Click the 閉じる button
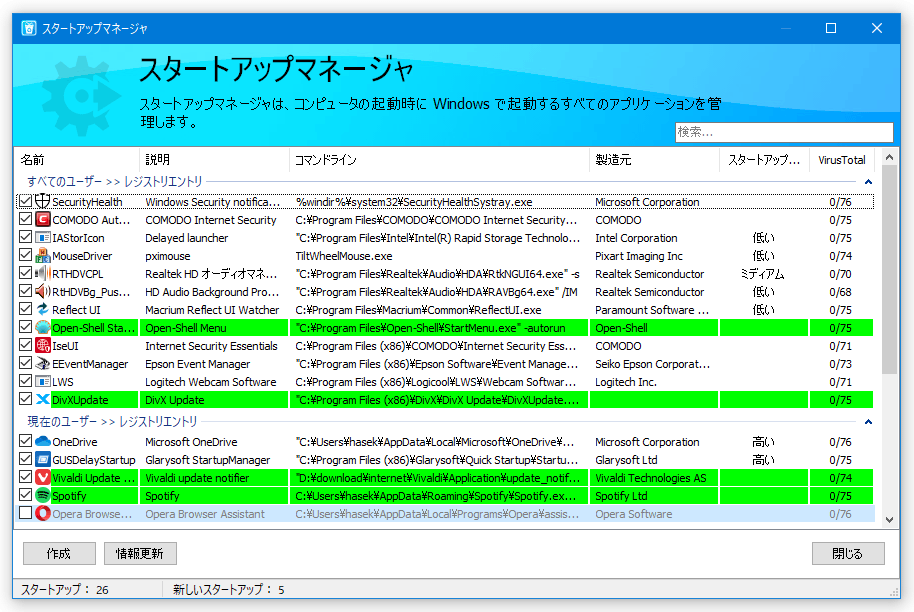This screenshot has width=914, height=612. pyautogui.click(x=848, y=553)
